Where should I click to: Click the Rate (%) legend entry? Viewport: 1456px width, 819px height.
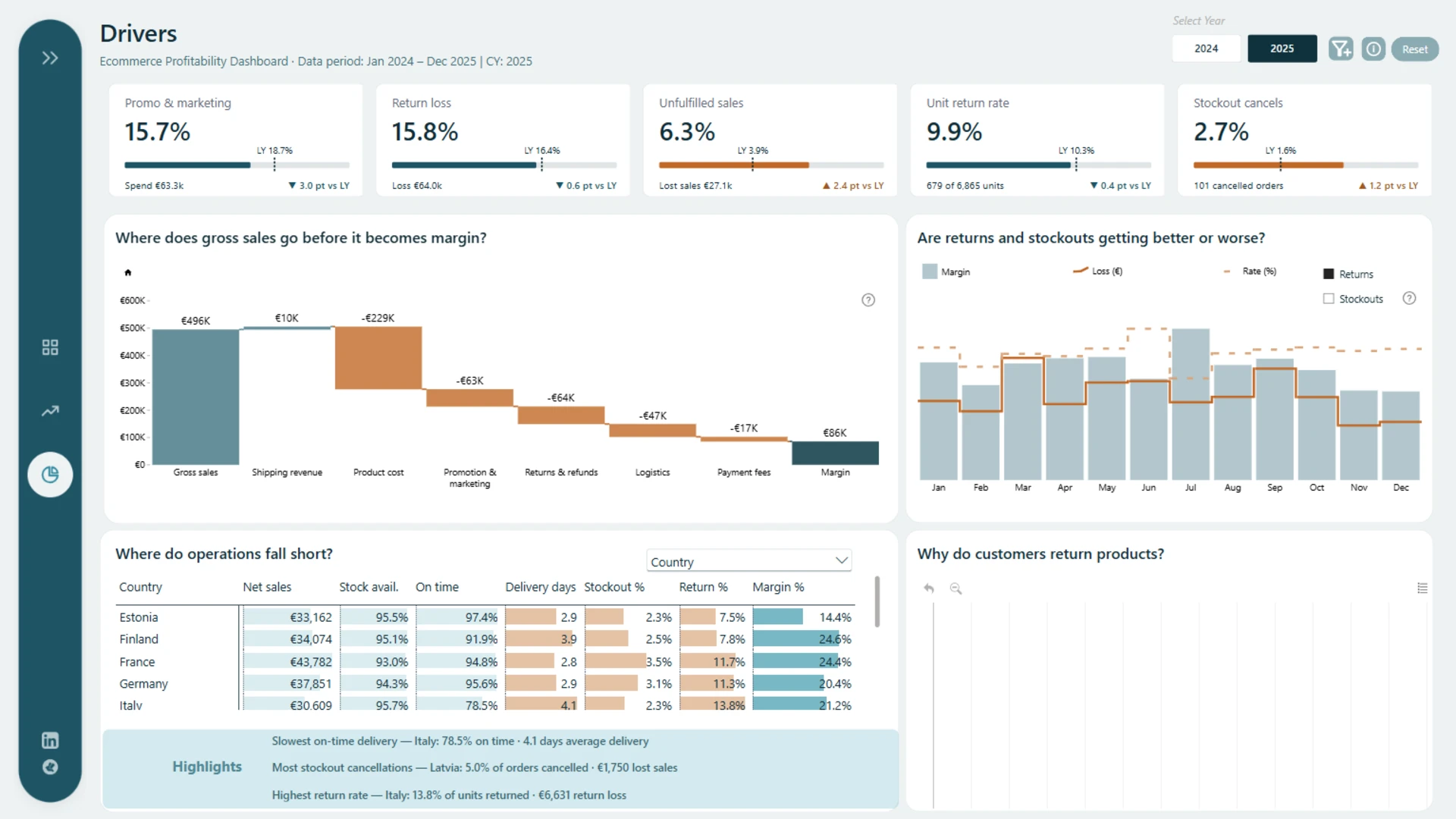point(1250,271)
